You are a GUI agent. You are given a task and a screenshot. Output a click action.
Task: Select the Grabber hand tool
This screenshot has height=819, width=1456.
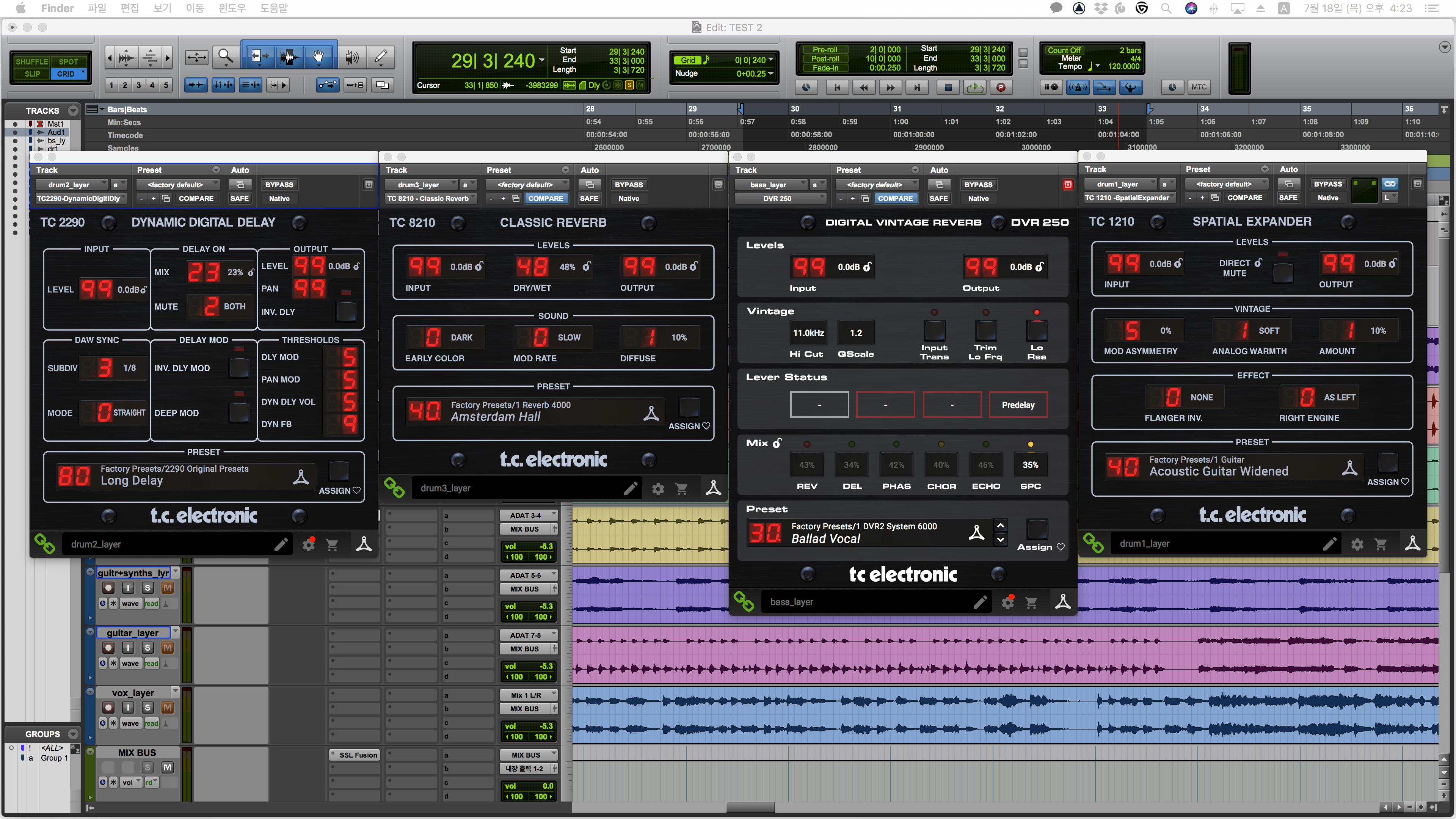(x=318, y=56)
